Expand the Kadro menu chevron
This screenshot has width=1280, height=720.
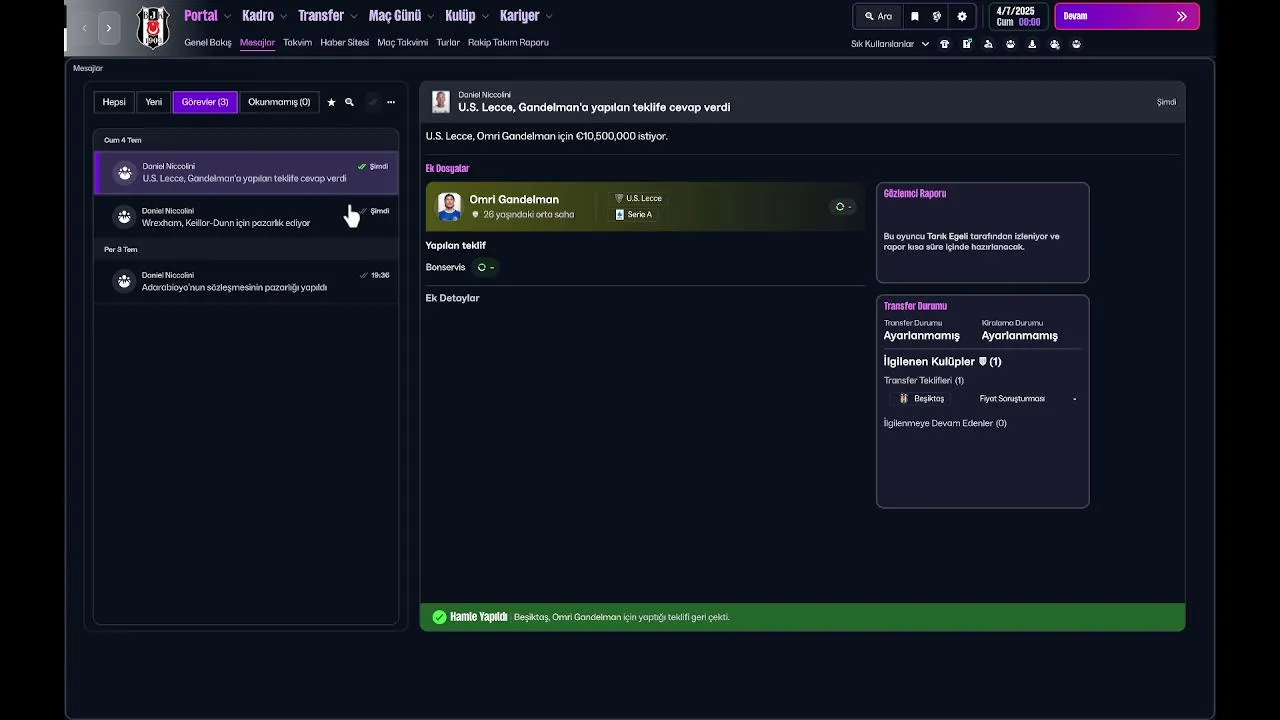pos(283,16)
